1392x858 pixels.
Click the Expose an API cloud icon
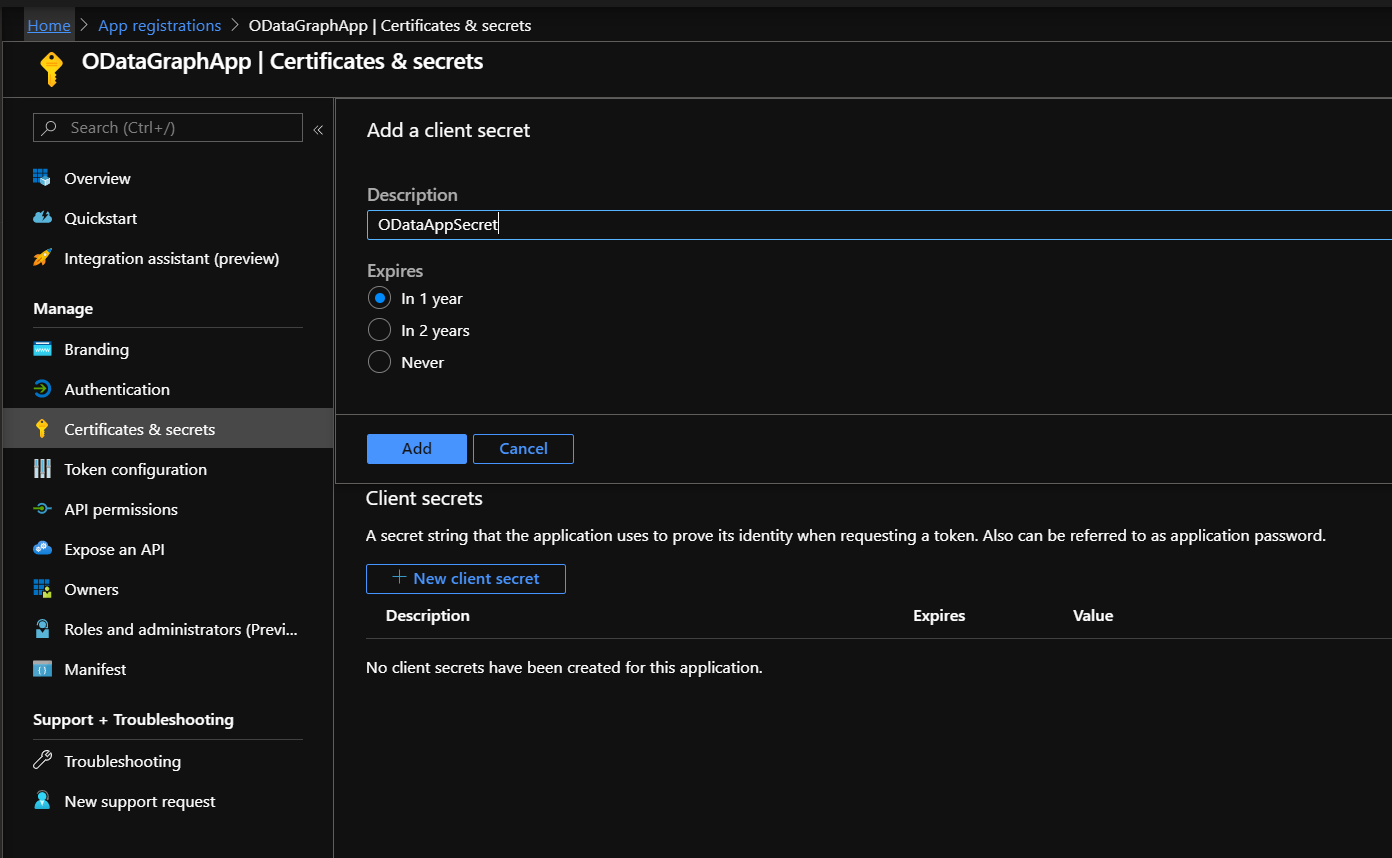(42, 549)
